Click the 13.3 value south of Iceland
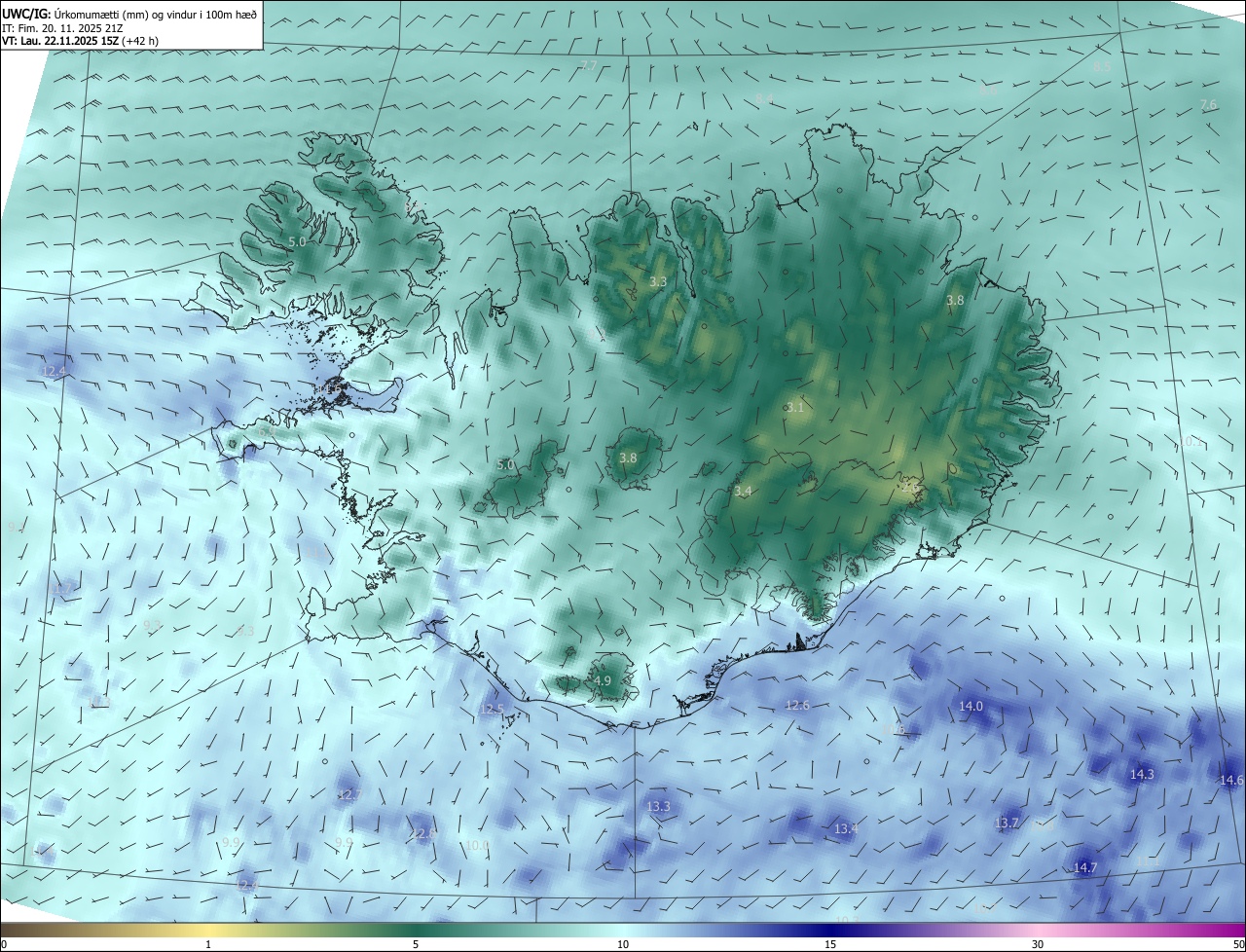 coord(658,807)
